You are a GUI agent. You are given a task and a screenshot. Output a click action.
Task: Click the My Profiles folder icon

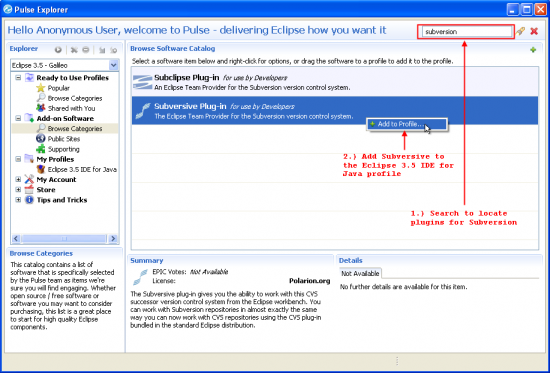pos(29,159)
